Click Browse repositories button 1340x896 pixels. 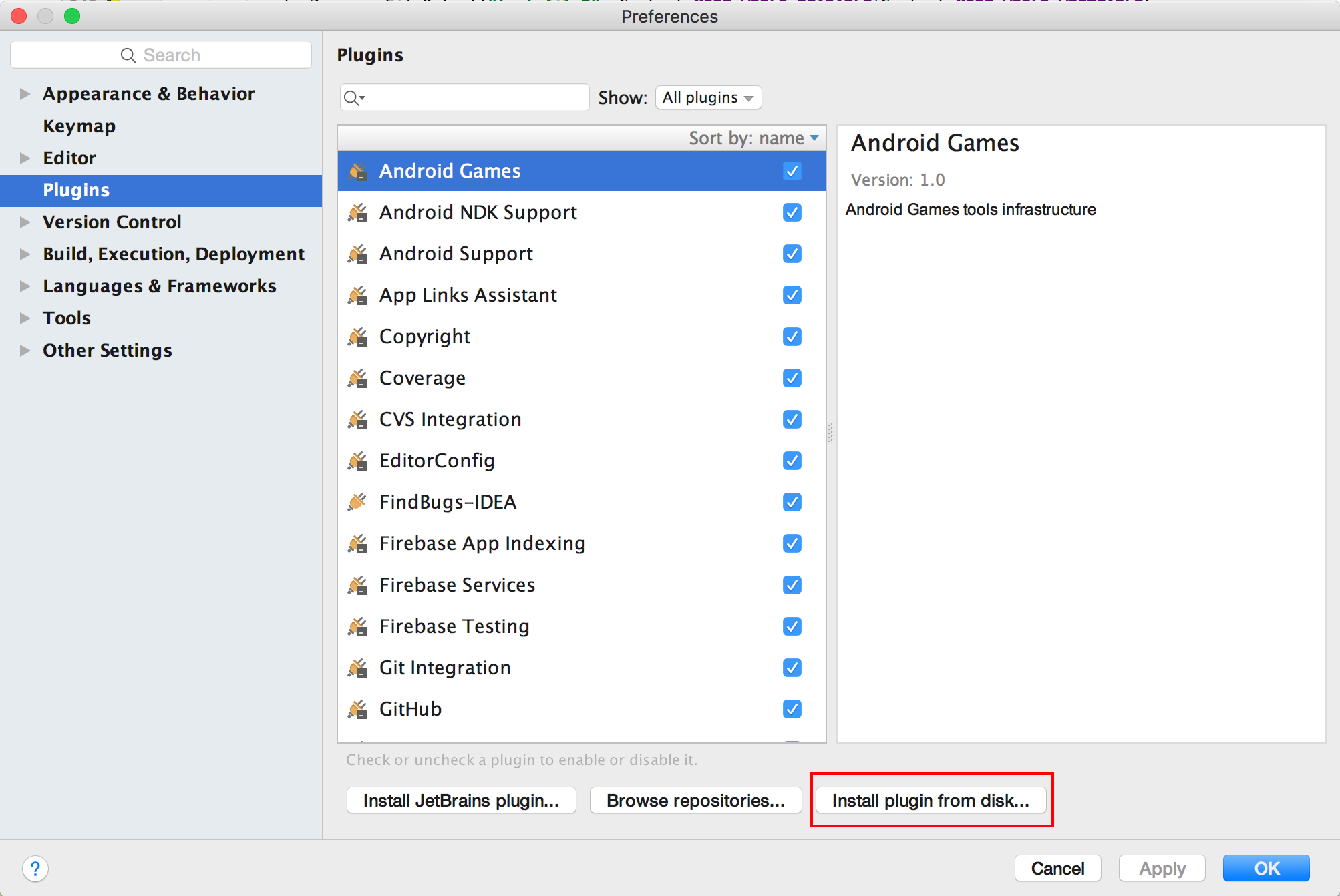pos(695,800)
